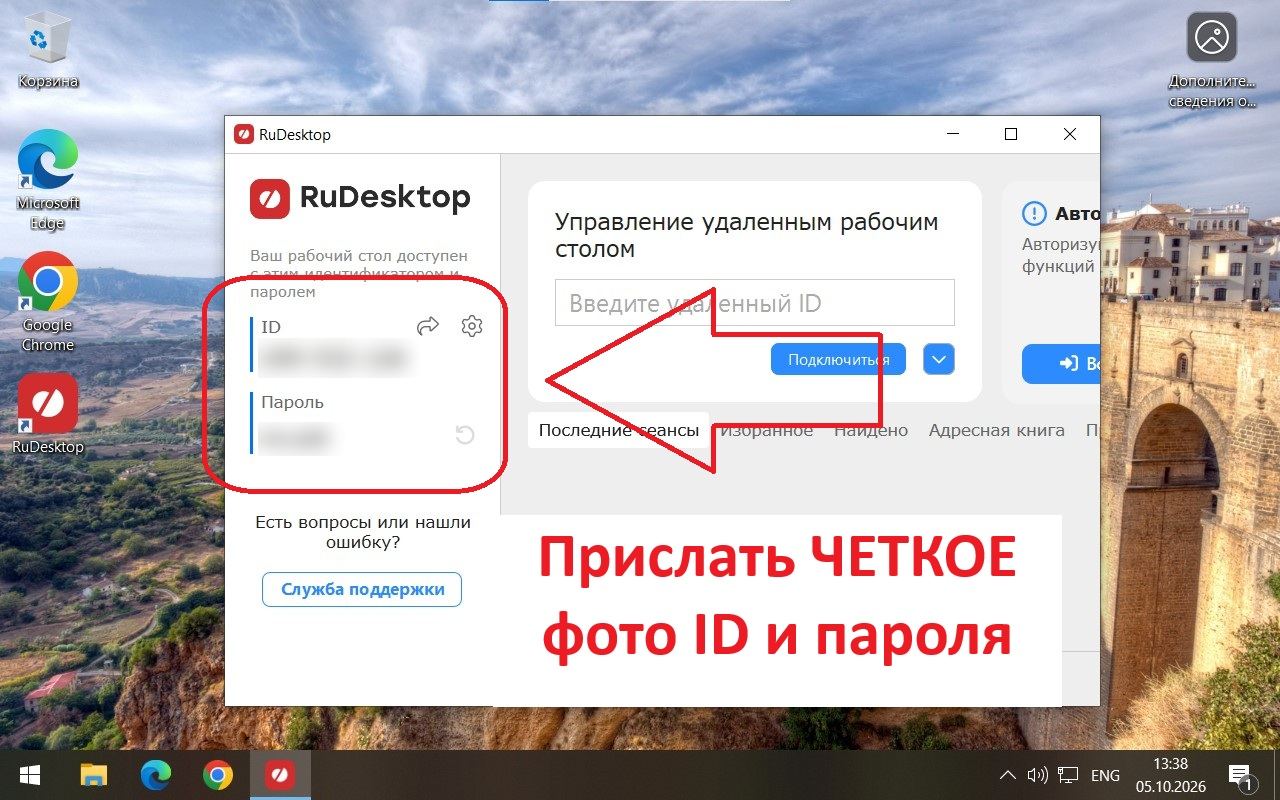Click the Подключиться button
This screenshot has height=800, width=1280.
(x=838, y=359)
